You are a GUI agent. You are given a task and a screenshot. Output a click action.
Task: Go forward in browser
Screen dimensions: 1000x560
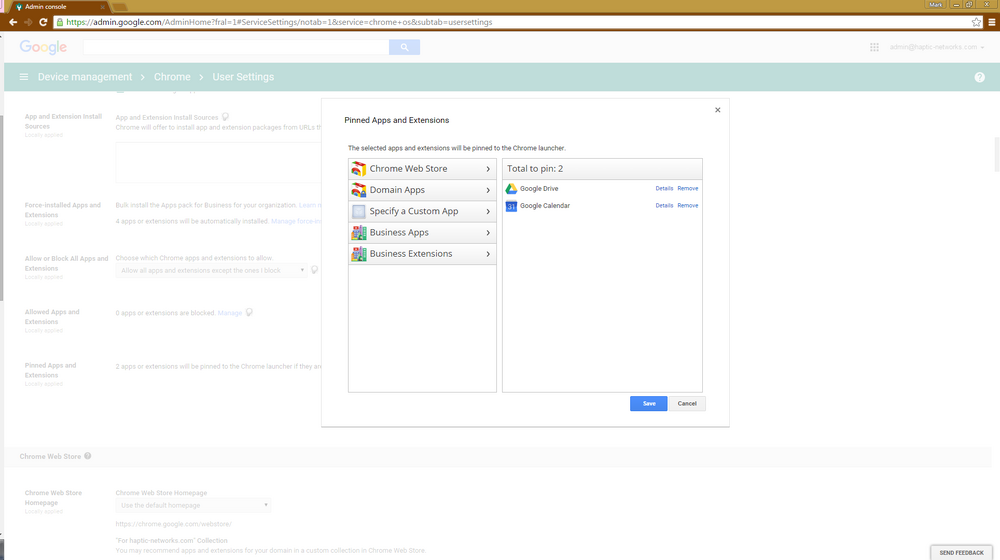[28, 22]
